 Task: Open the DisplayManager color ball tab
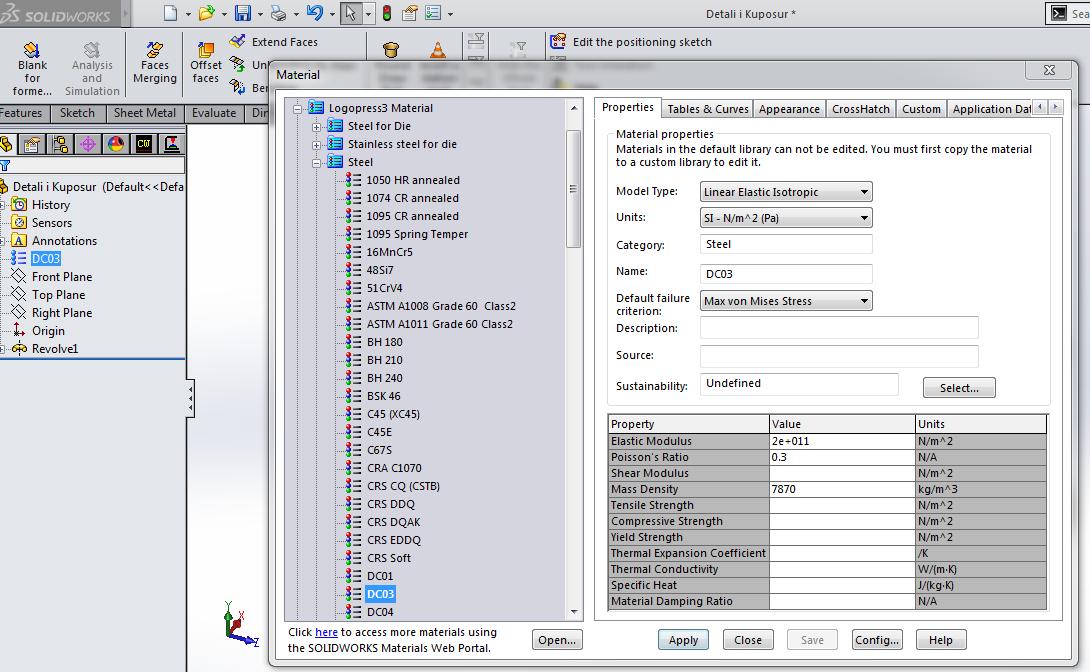click(115, 144)
